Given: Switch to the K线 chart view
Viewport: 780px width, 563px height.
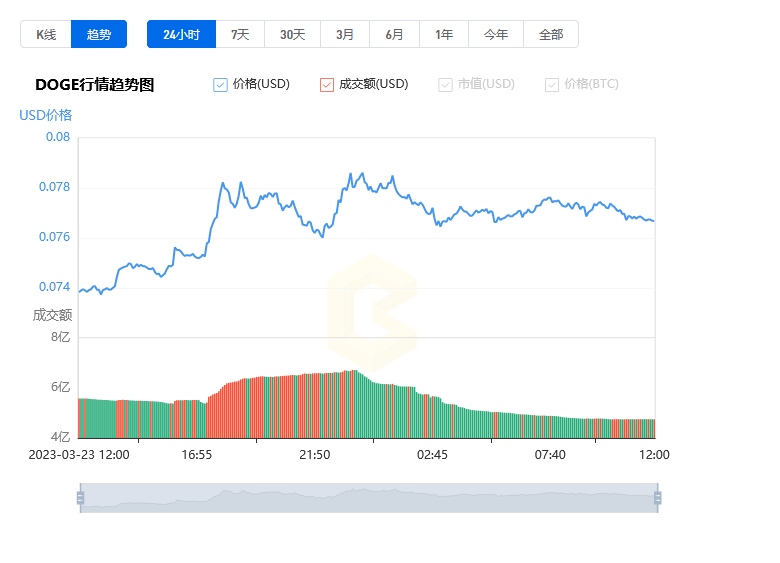Looking at the screenshot, I should (46, 34).
